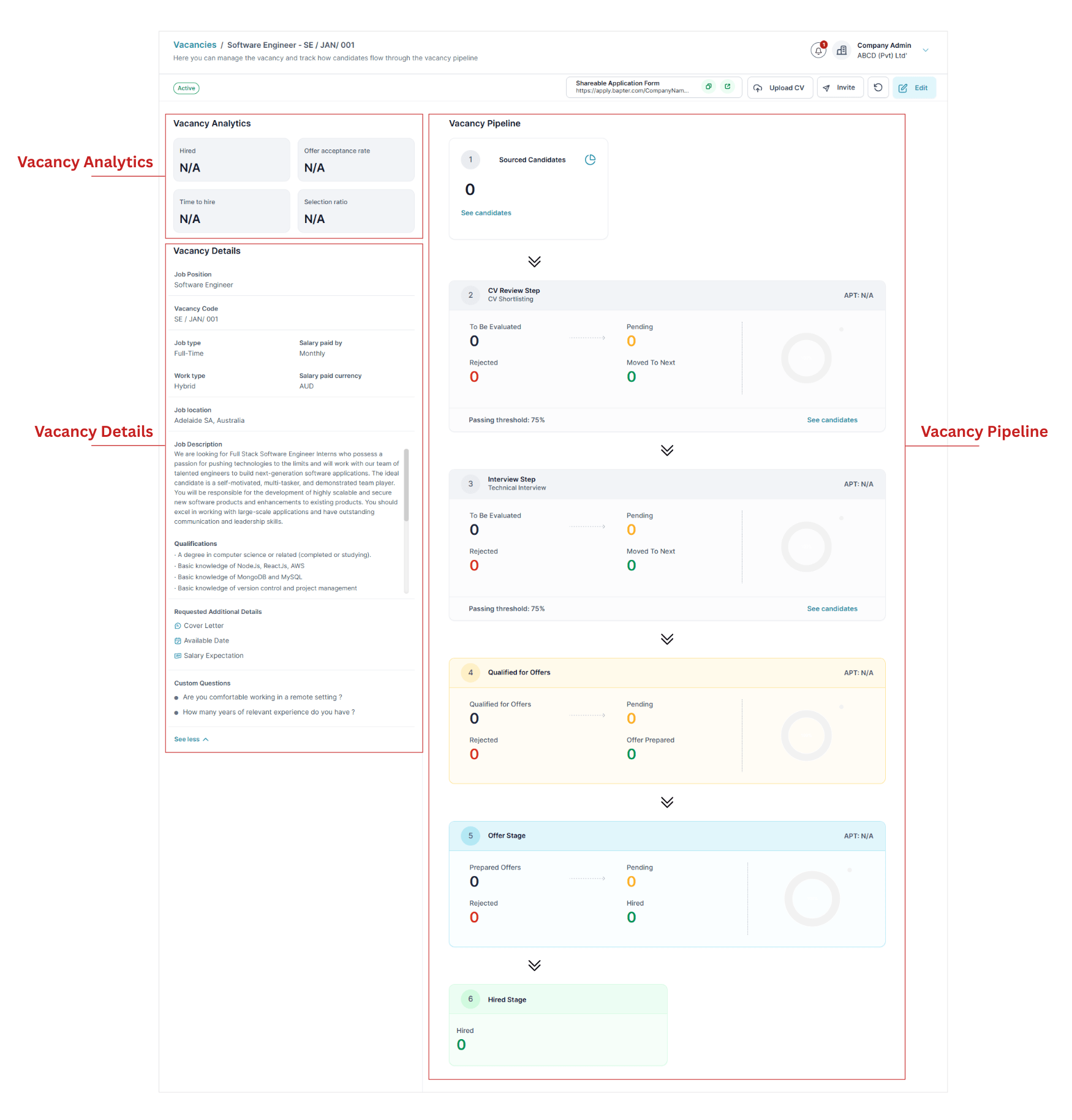Open Sourced Candidates pie chart analytics
The width and height of the screenshot is (1072, 1120).
[590, 160]
